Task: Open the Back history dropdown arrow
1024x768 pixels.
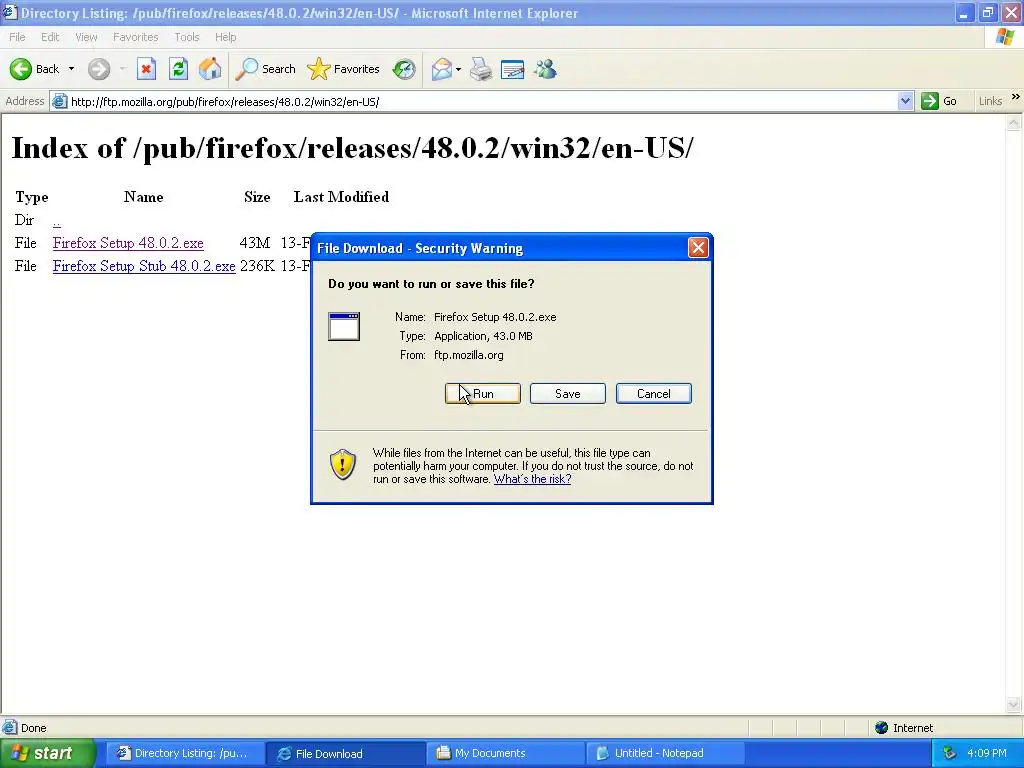Action: tap(71, 69)
